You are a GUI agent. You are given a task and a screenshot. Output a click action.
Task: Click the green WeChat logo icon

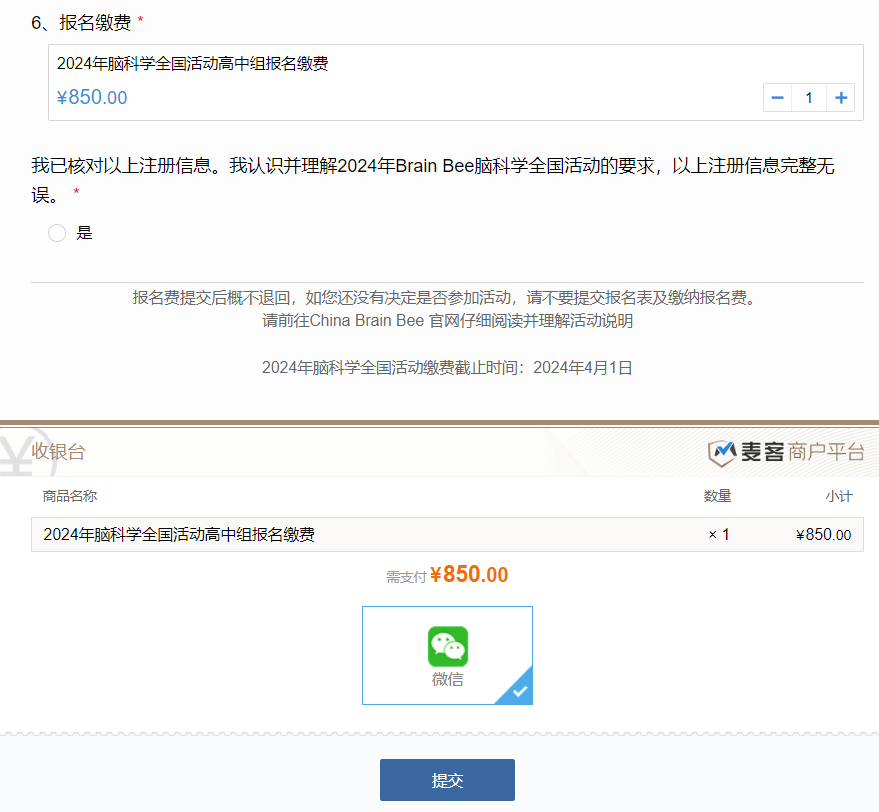[x=448, y=646]
